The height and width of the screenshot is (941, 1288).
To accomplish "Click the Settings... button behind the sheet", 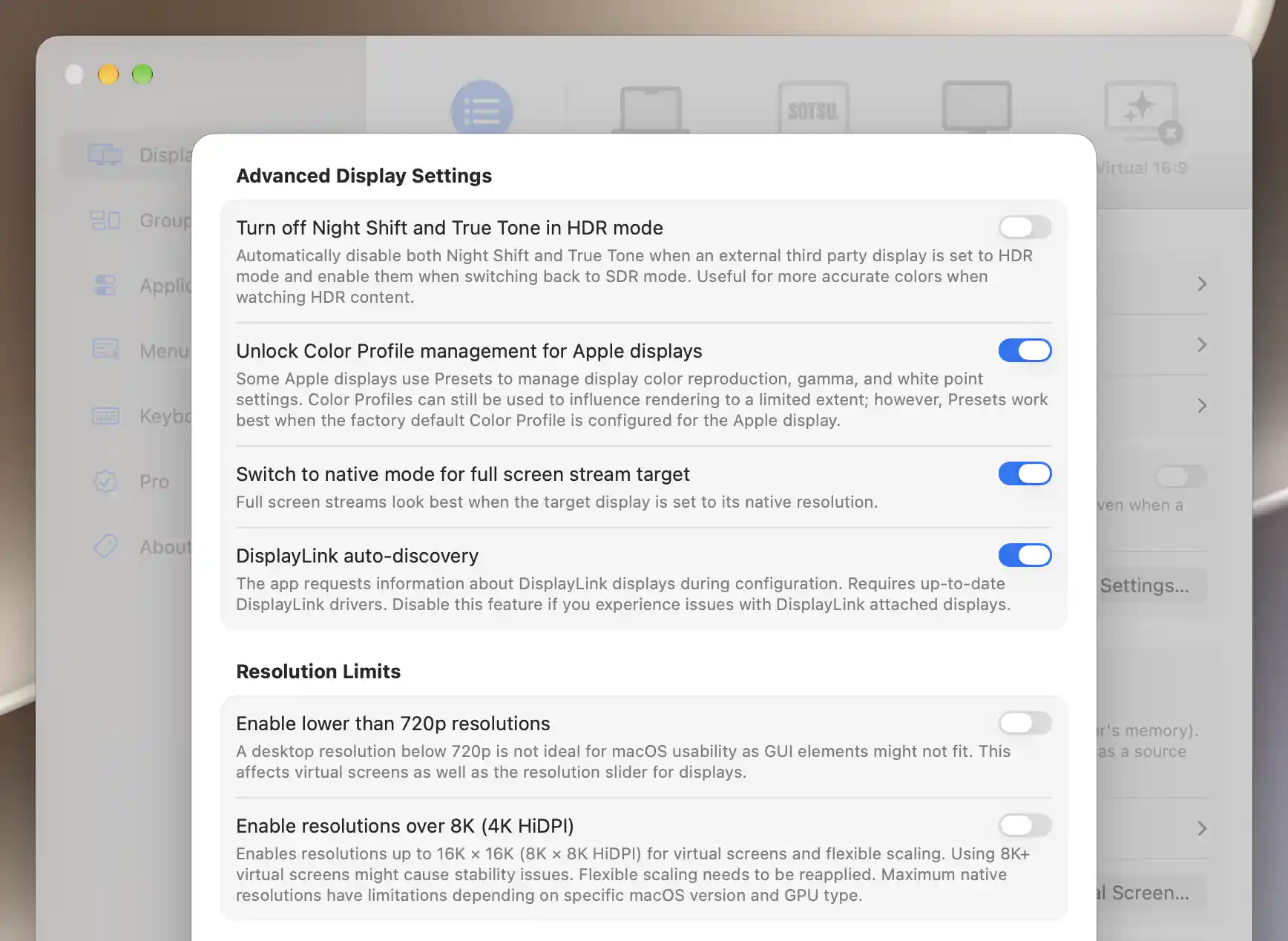I will coord(1151,586).
